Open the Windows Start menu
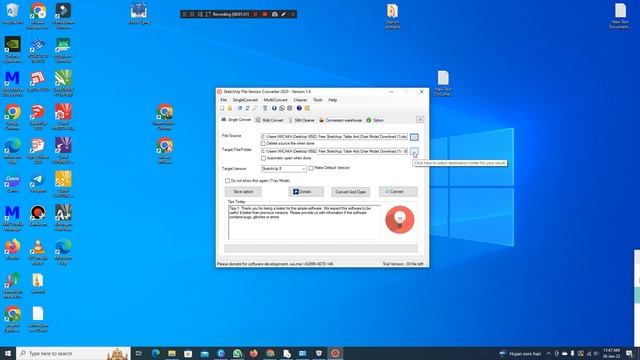Viewport: 640px width, 360px height. [x=8, y=353]
